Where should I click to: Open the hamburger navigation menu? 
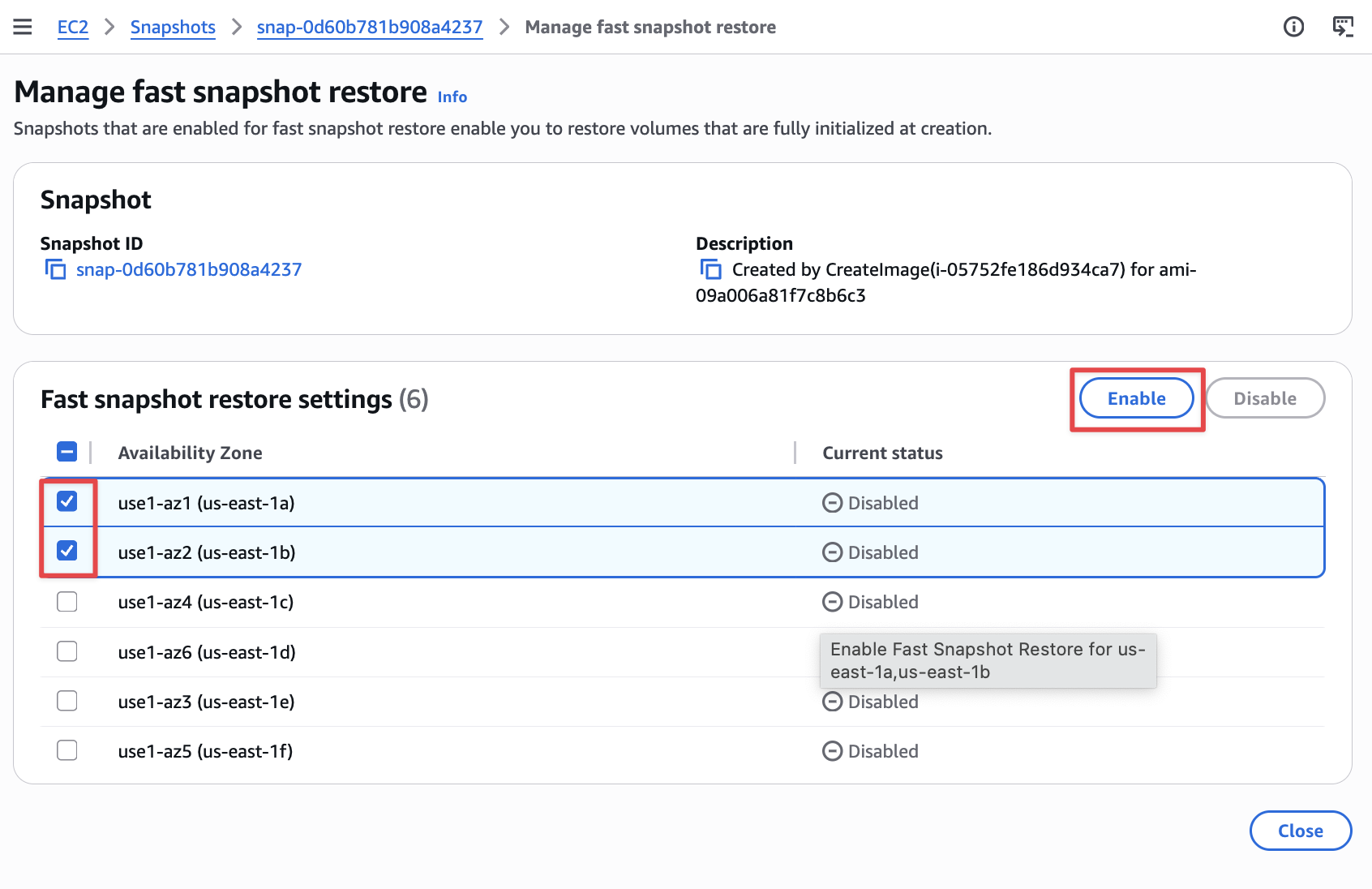pyautogui.click(x=23, y=27)
